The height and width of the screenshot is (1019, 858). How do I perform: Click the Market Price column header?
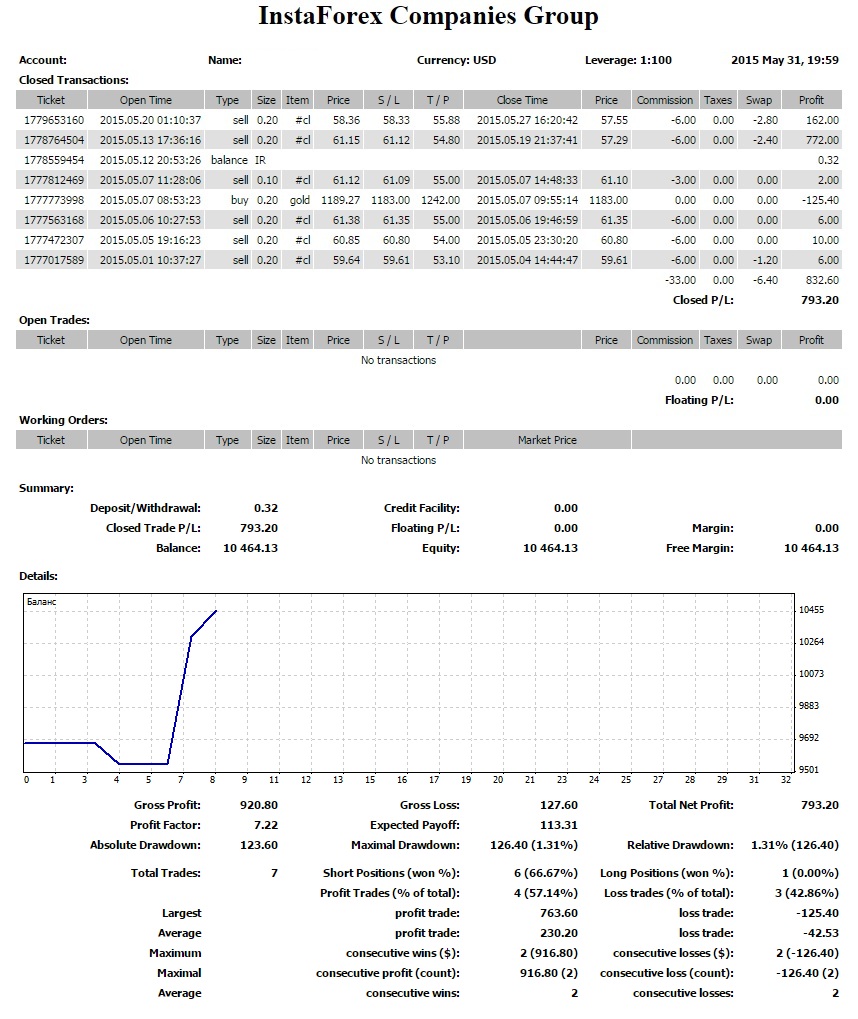tap(547, 440)
